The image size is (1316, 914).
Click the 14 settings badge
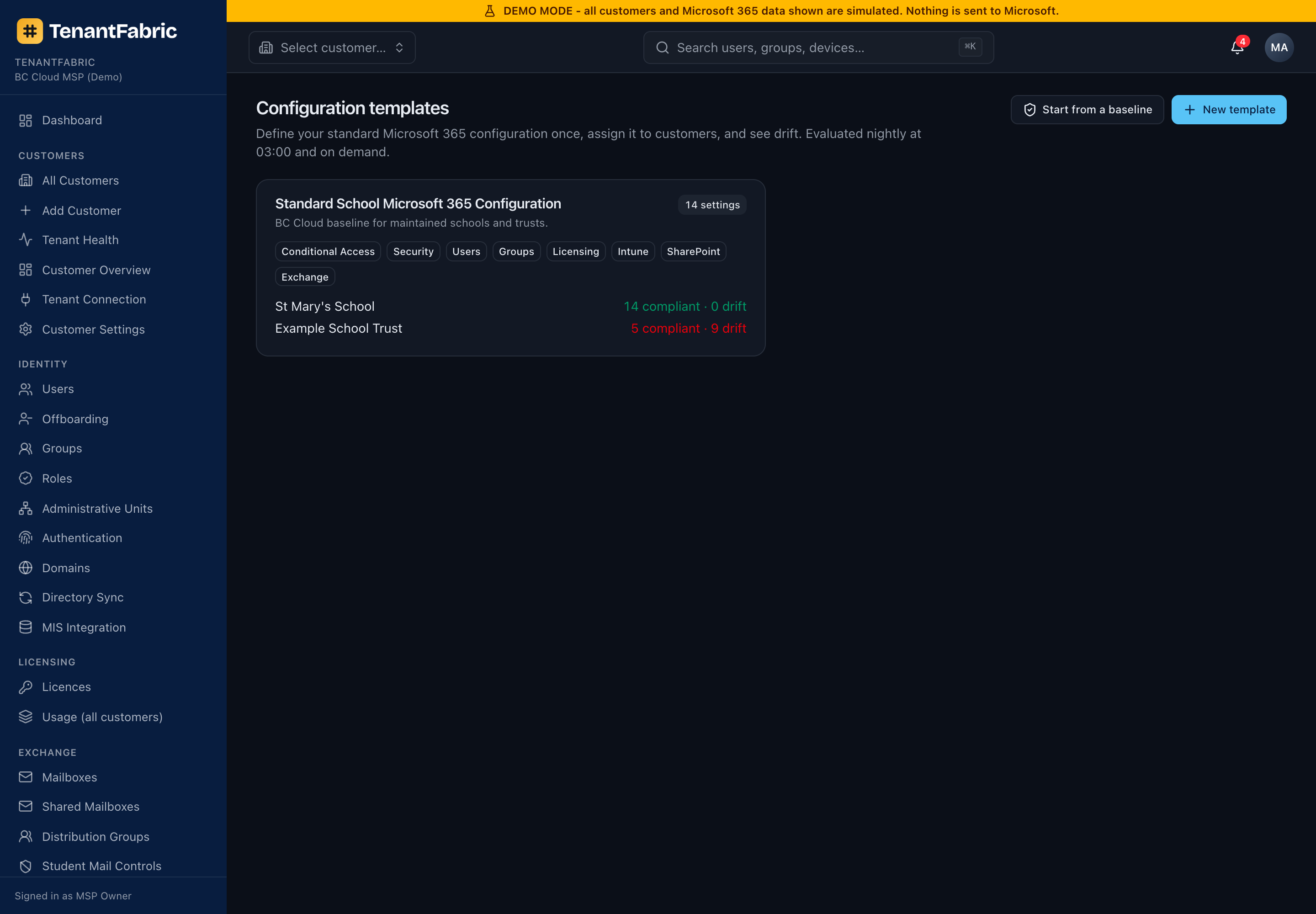click(x=712, y=205)
